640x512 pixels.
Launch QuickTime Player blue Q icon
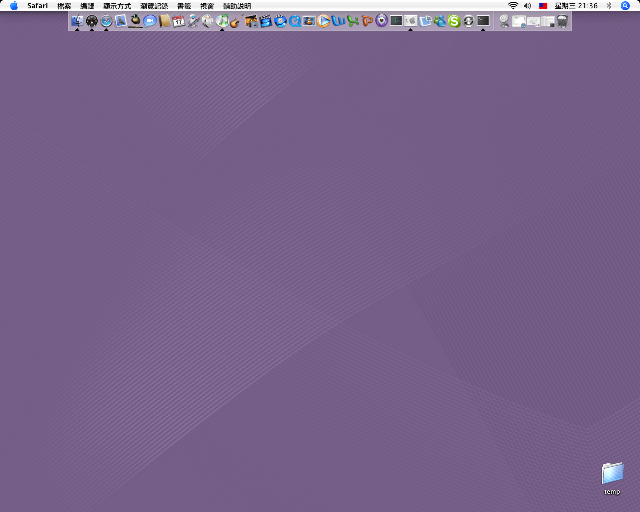point(295,21)
